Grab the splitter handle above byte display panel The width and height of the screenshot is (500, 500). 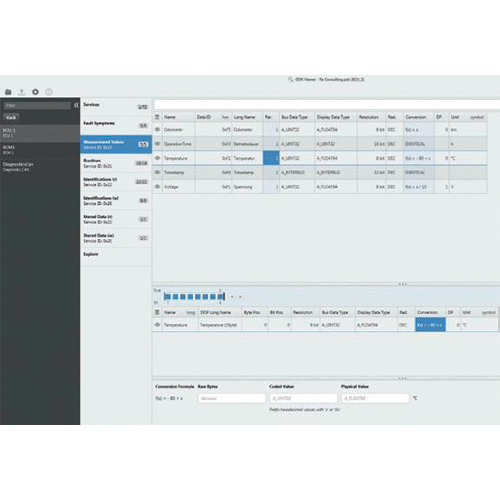pyautogui.click(x=403, y=284)
